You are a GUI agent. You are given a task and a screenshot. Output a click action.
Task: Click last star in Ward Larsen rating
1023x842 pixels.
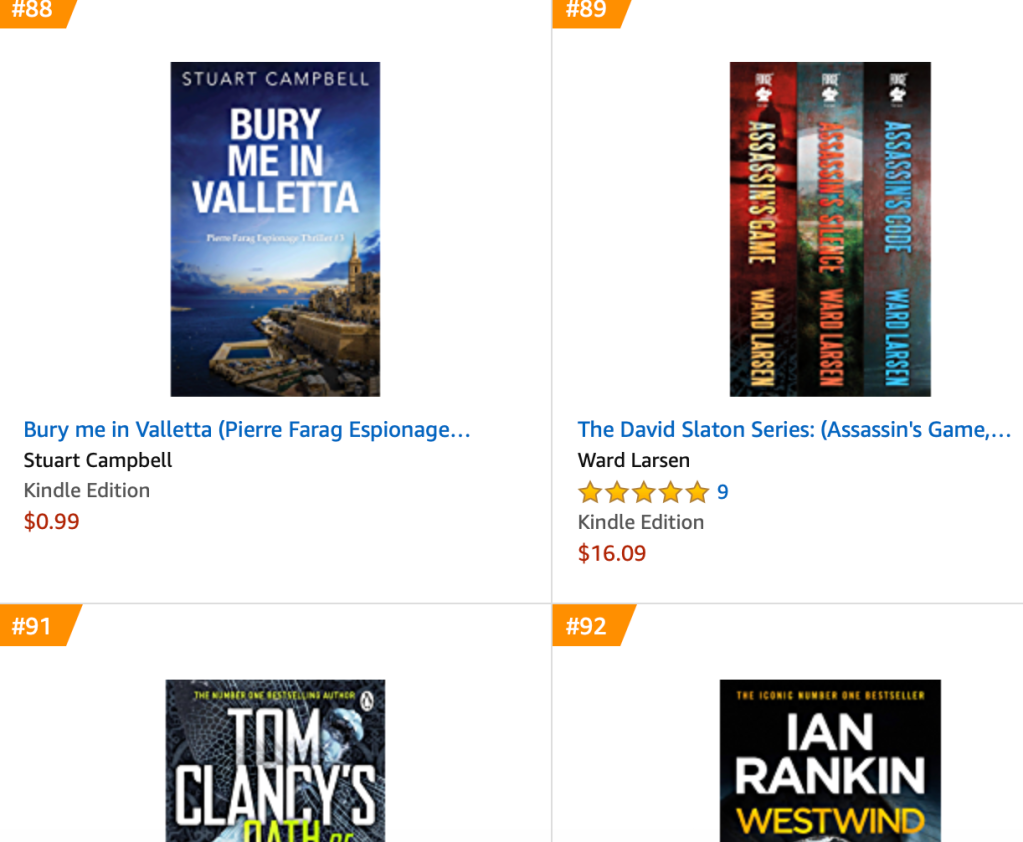(697, 492)
